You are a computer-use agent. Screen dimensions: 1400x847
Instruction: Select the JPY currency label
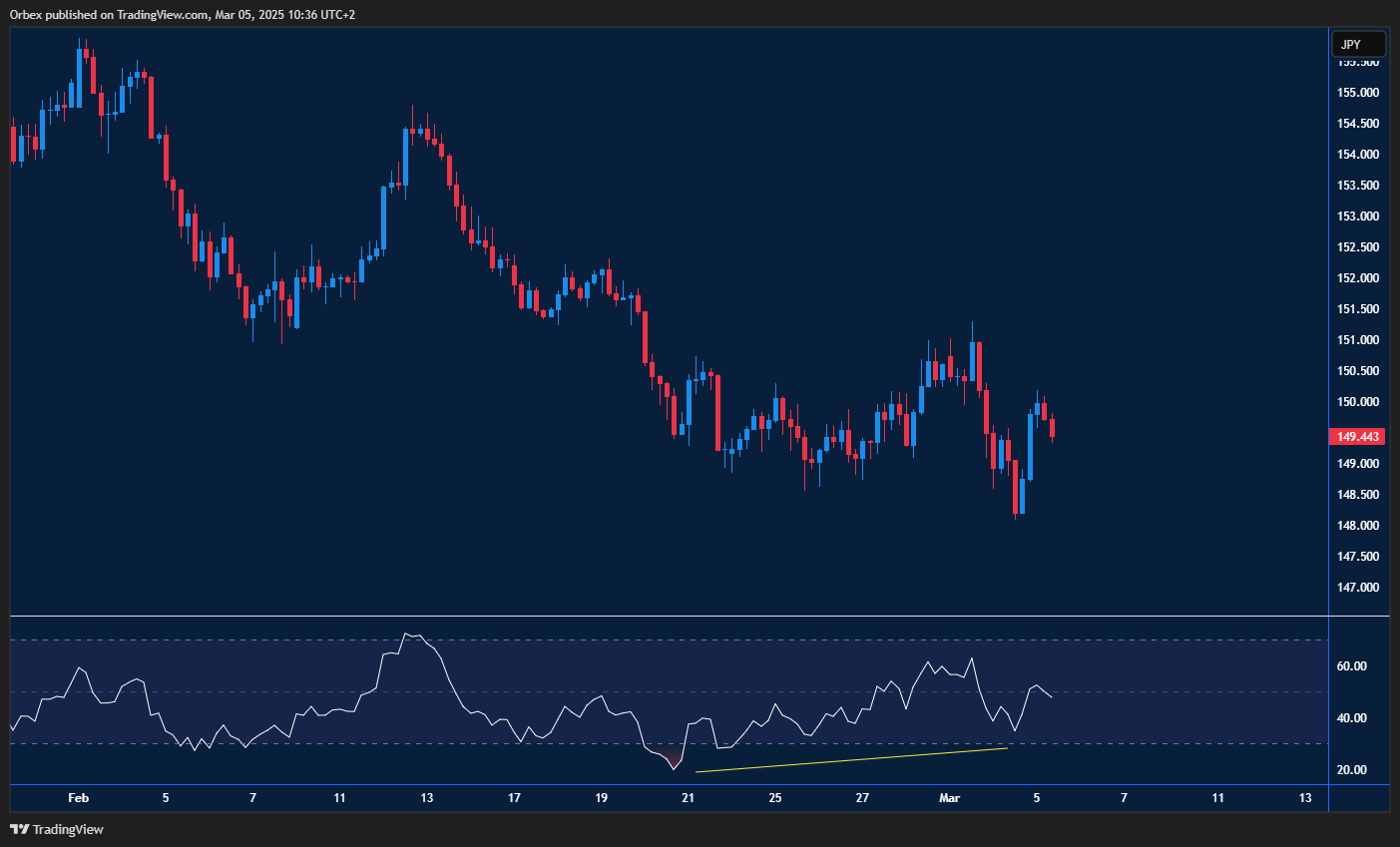point(1357,44)
